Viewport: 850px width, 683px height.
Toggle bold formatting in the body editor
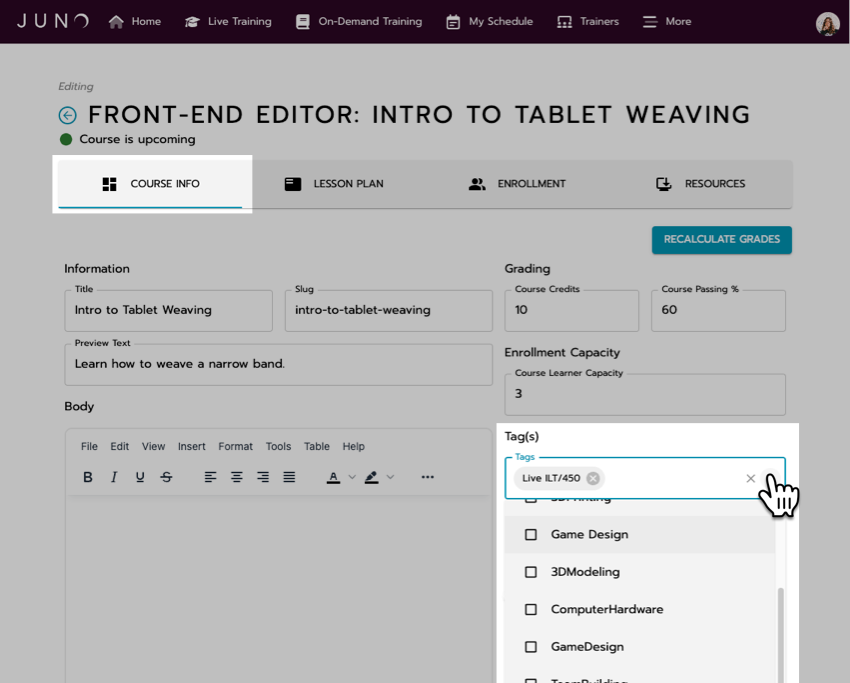click(88, 477)
